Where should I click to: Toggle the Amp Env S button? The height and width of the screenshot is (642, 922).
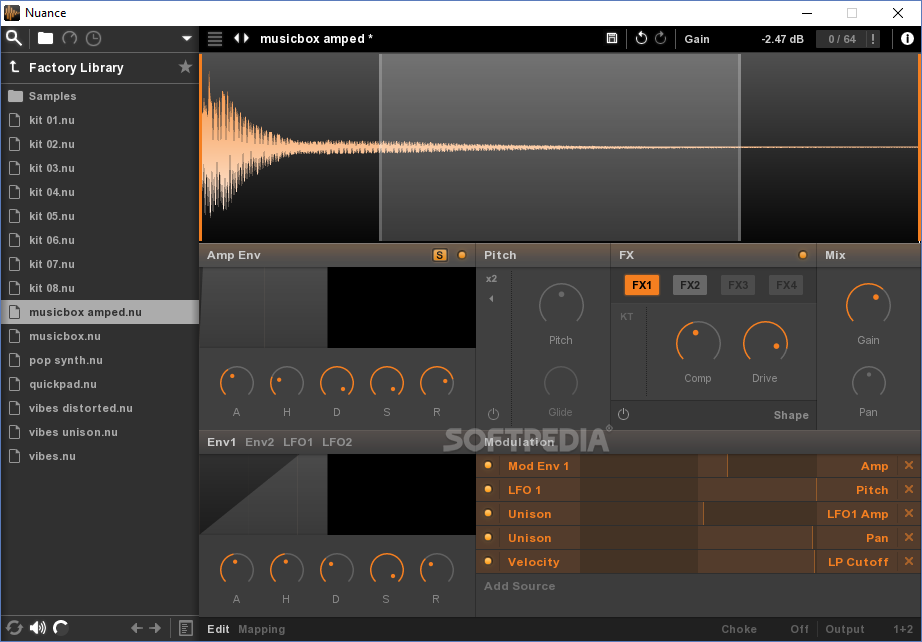point(440,255)
